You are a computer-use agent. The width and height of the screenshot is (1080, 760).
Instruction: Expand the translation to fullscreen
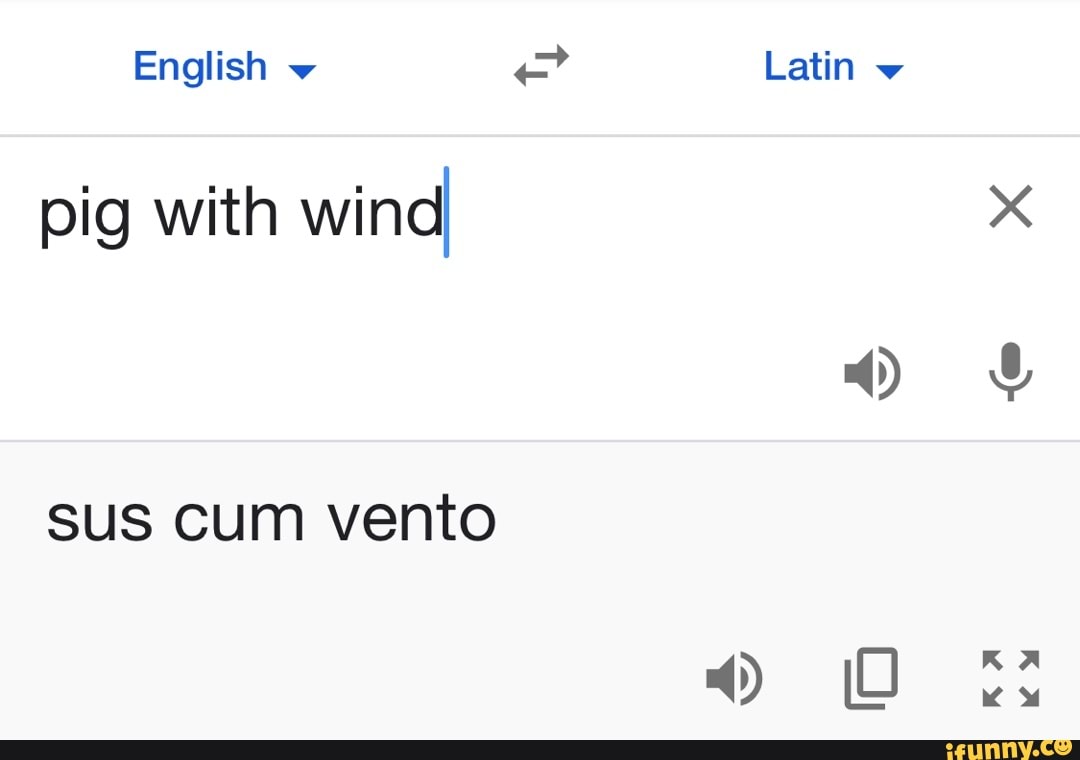point(1010,678)
